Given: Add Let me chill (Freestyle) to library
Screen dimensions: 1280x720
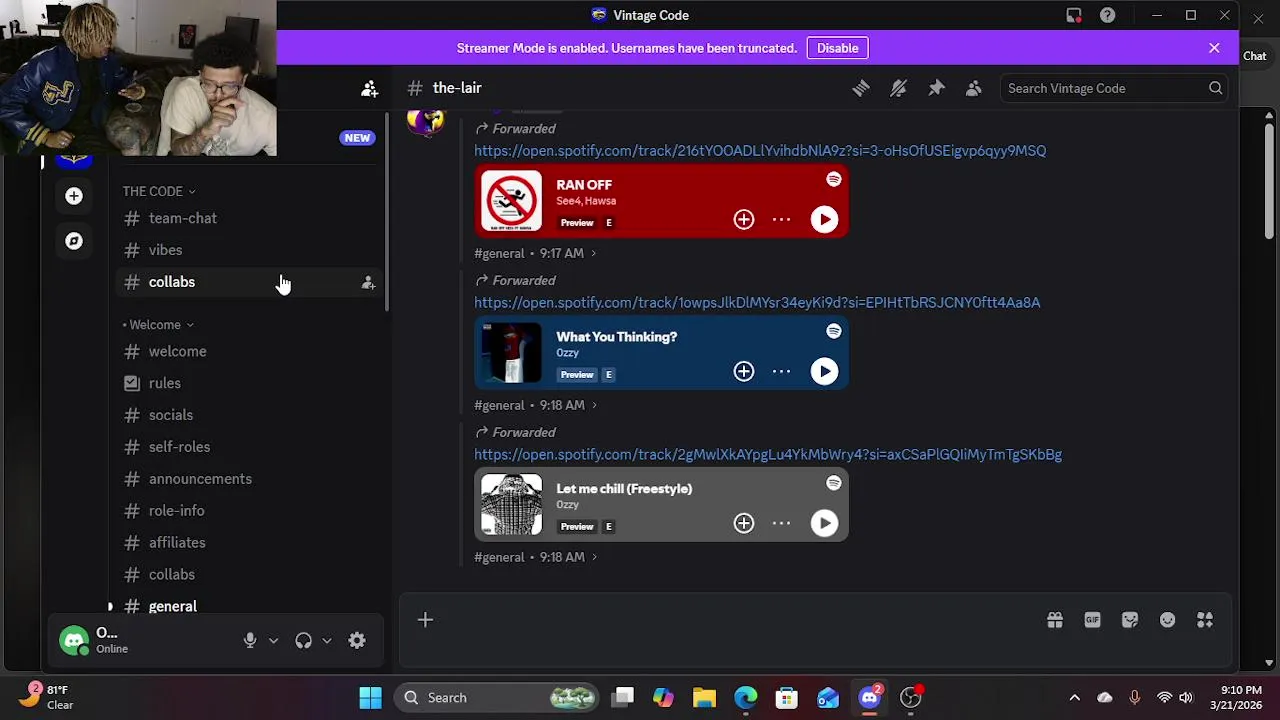Looking at the screenshot, I should [x=744, y=524].
